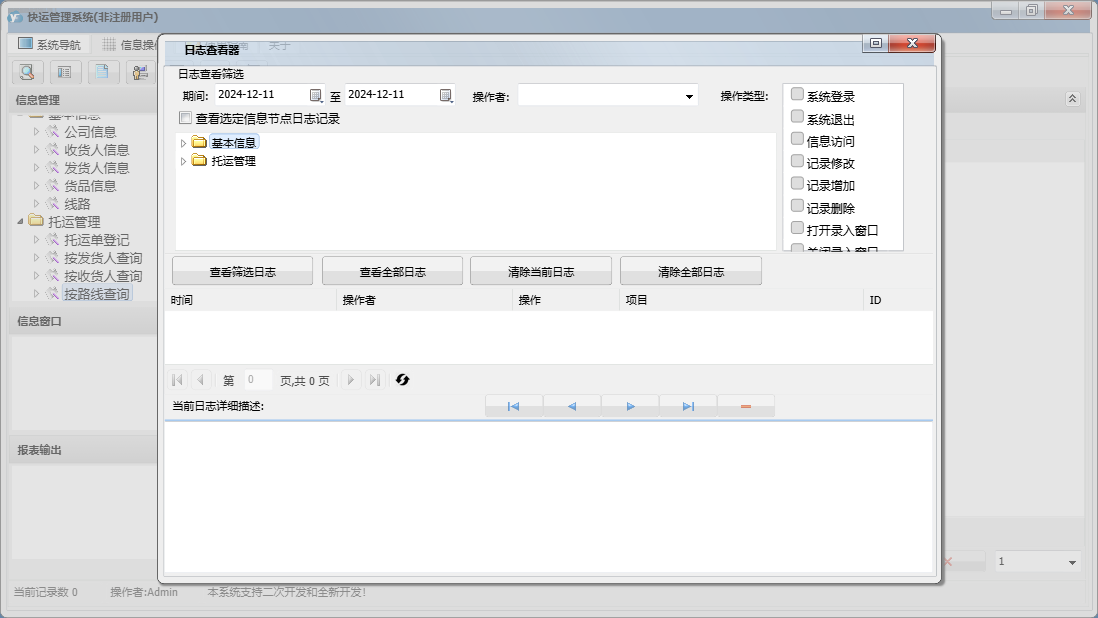Click the refresh page icon in pager
This screenshot has width=1098, height=618.
point(402,379)
